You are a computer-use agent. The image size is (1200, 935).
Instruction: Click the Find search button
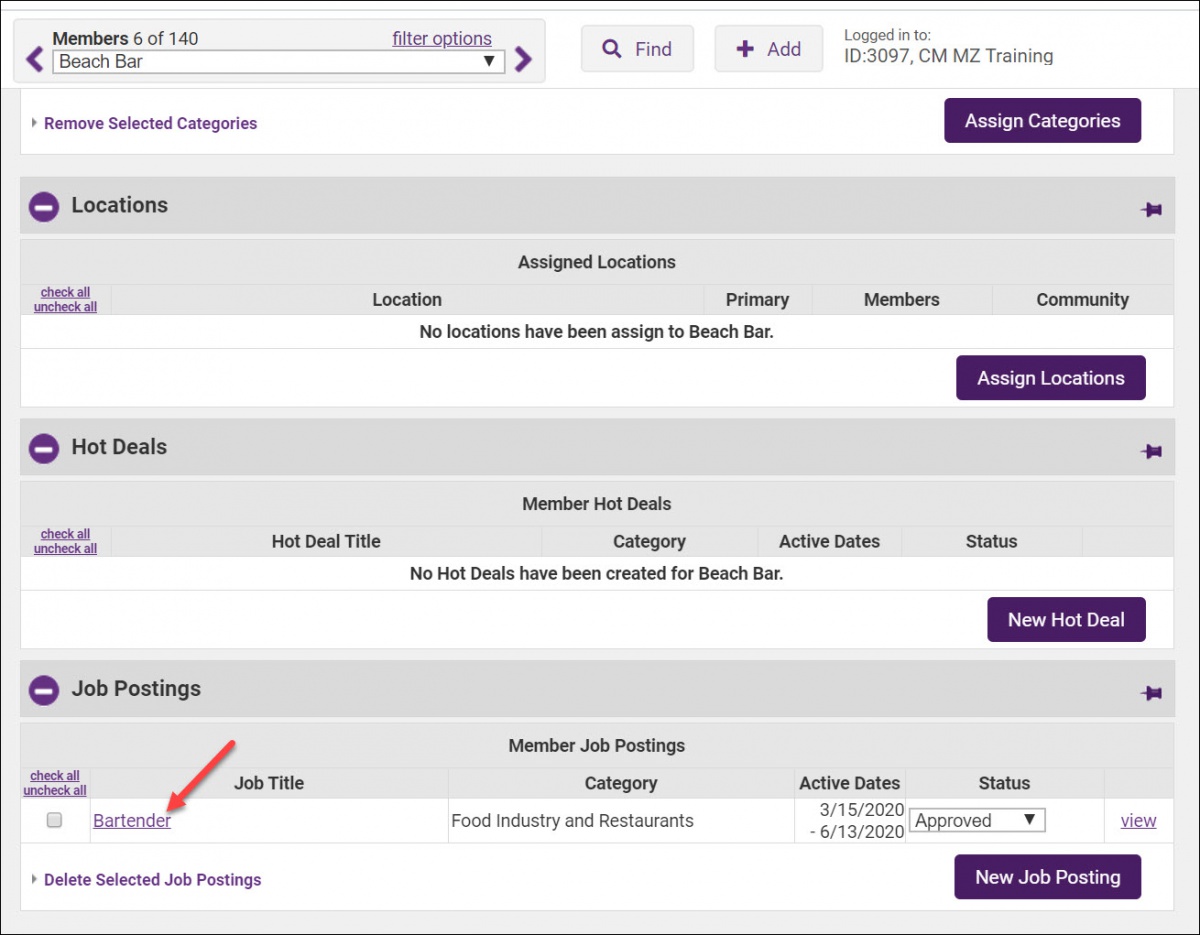coord(637,49)
